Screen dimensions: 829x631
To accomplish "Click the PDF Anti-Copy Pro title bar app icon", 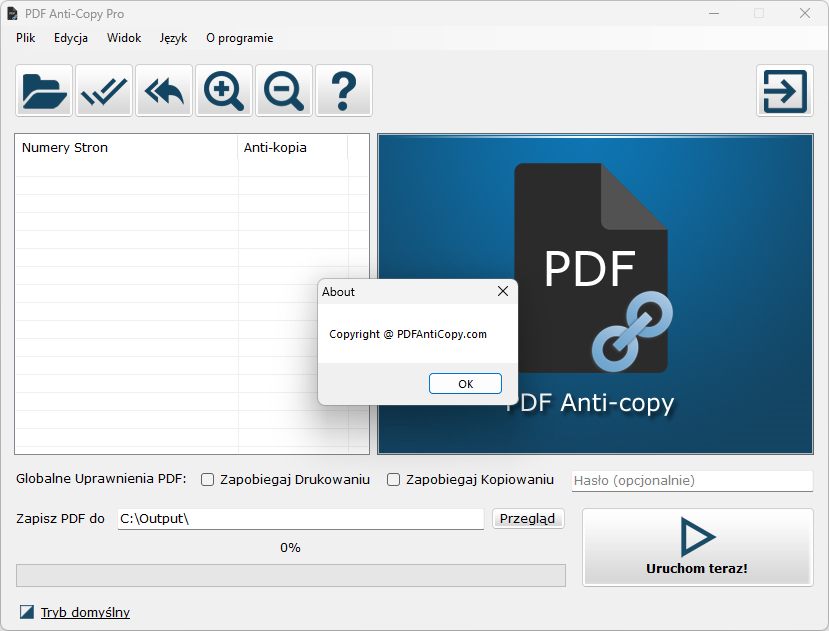I will [x=12, y=13].
